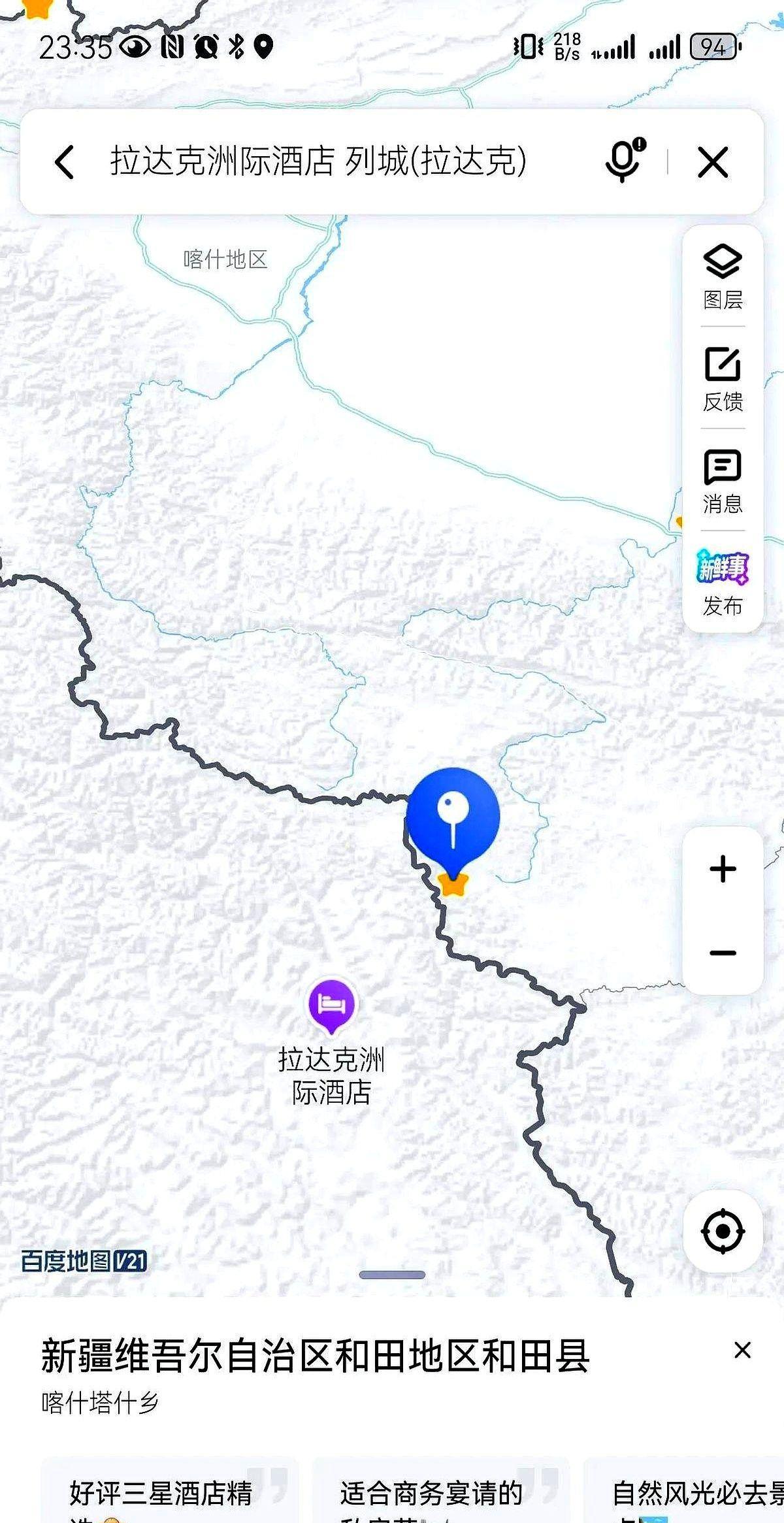Activate the voice search microphone icon
This screenshot has height=1523, width=784.
[624, 160]
